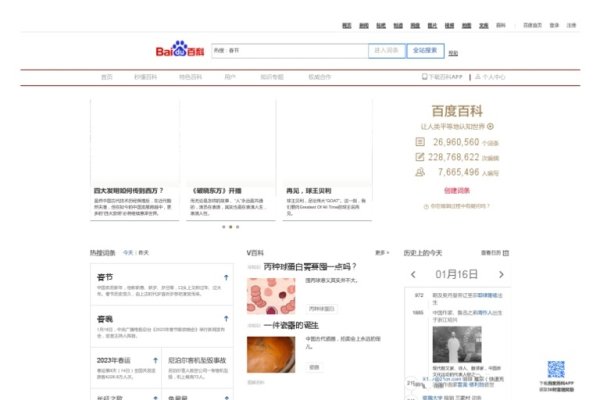Switch hot searches to 昨天

(143, 253)
